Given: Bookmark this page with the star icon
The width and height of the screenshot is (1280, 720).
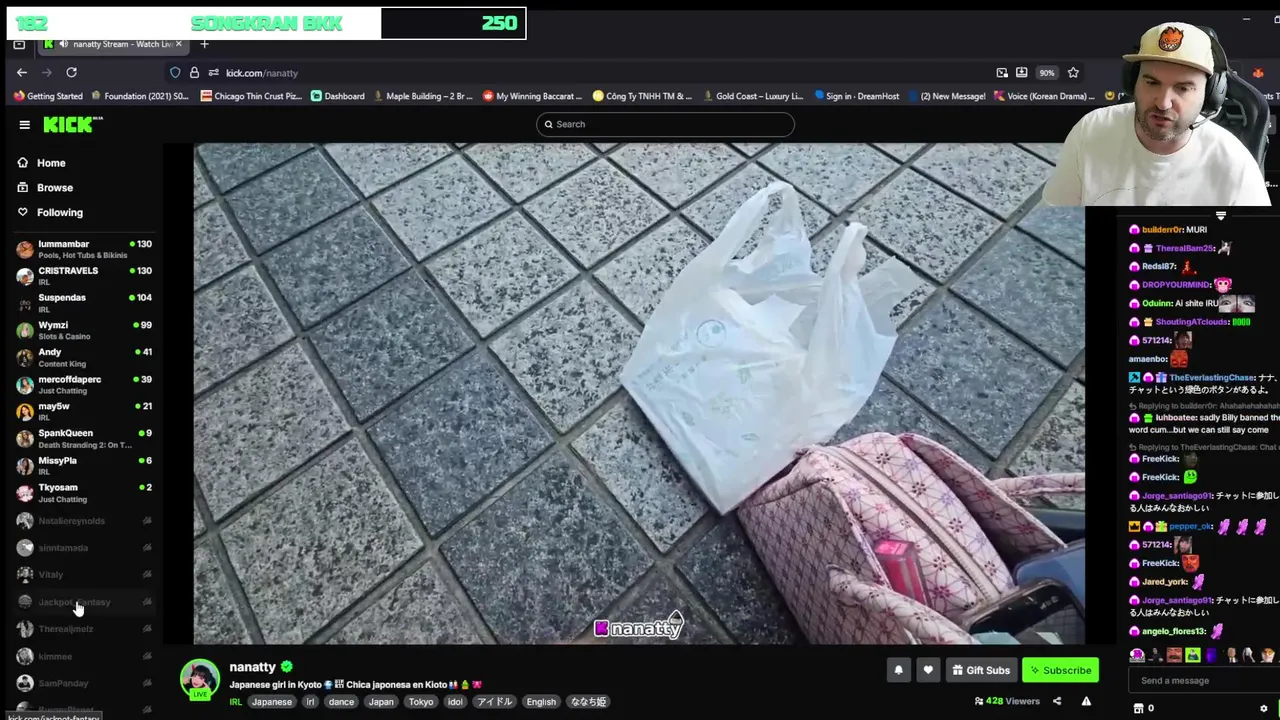Looking at the screenshot, I should pos(1073,73).
